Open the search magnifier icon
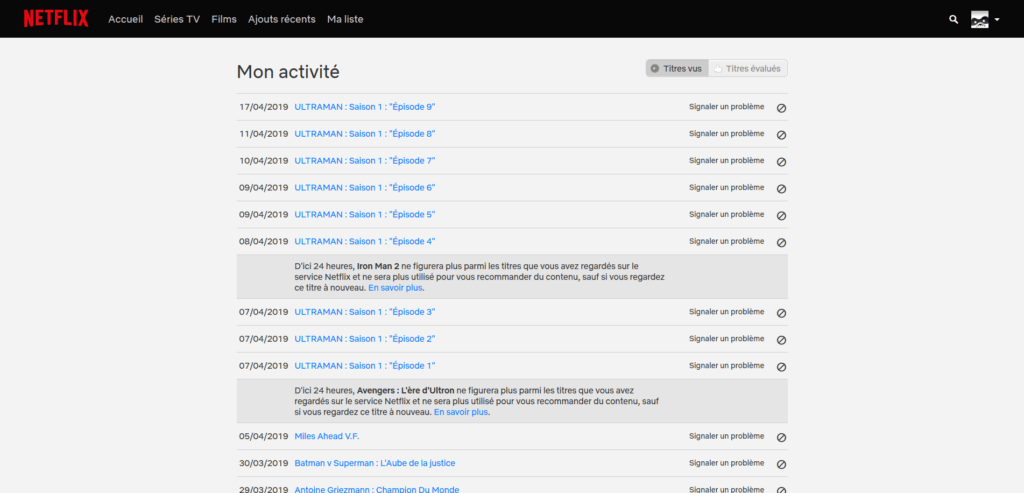Screen dimensions: 1024x493 (953, 20)
